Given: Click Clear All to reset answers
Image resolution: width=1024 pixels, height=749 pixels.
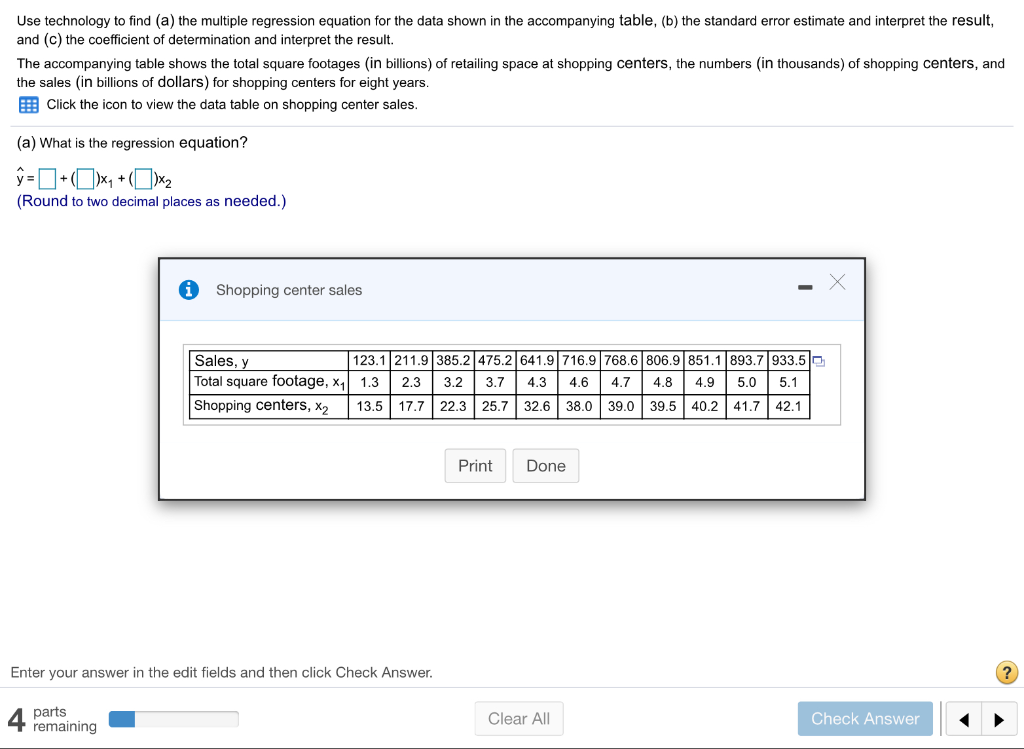Looking at the screenshot, I should (518, 718).
